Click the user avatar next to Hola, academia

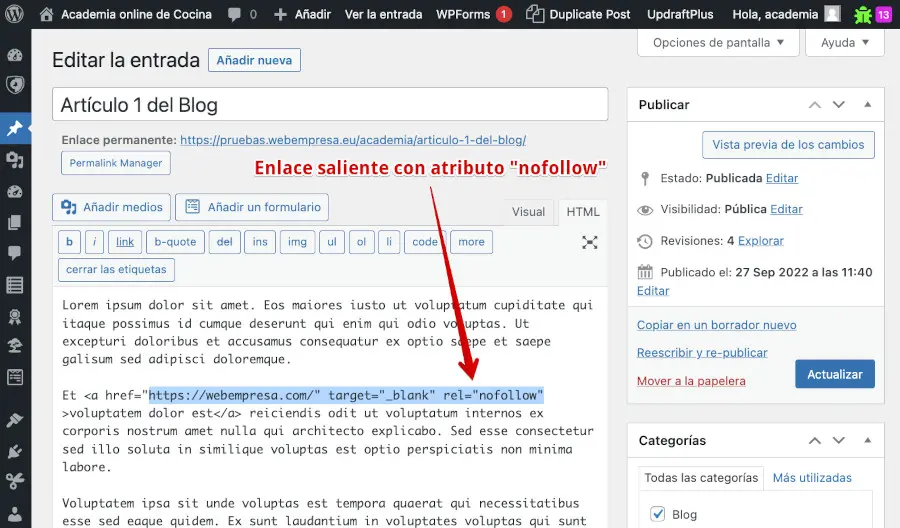832,15
